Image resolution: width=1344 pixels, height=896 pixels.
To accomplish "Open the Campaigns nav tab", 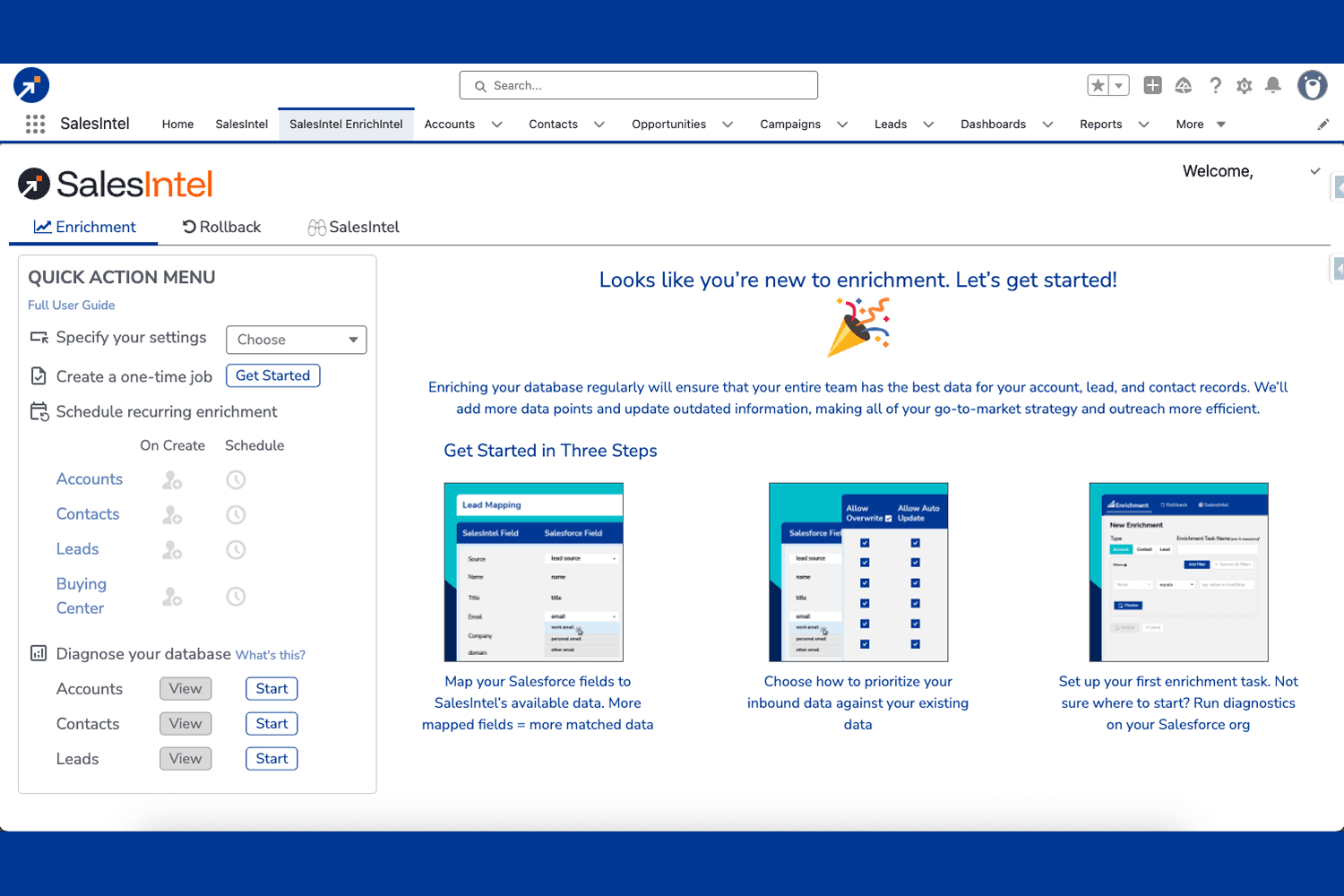I will point(790,125).
